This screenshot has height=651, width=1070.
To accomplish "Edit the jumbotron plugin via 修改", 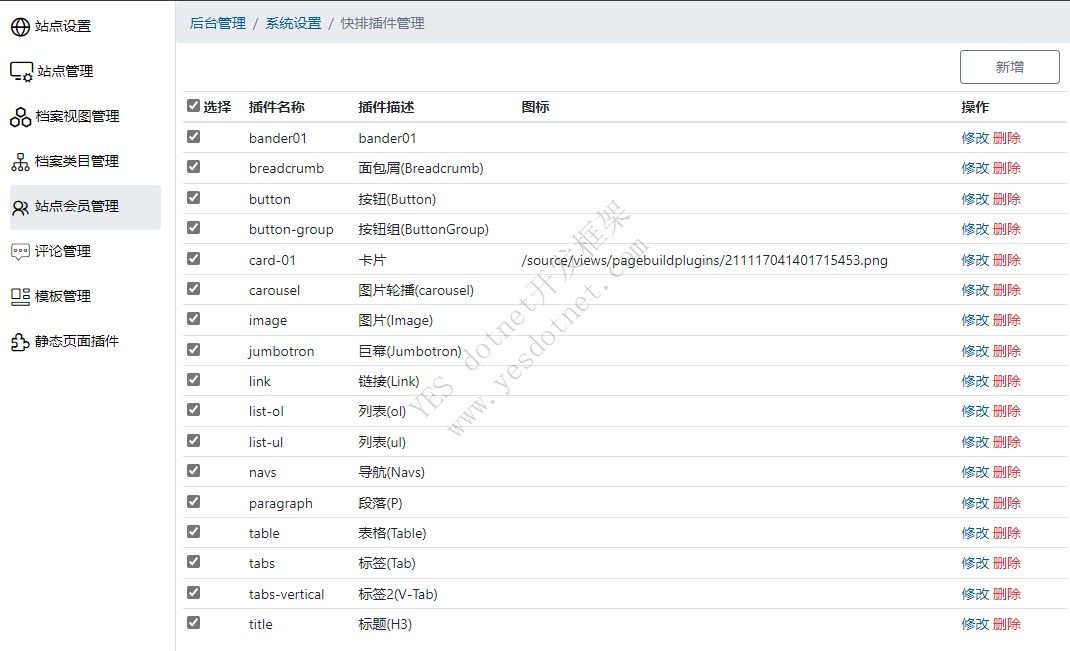I will pos(974,351).
